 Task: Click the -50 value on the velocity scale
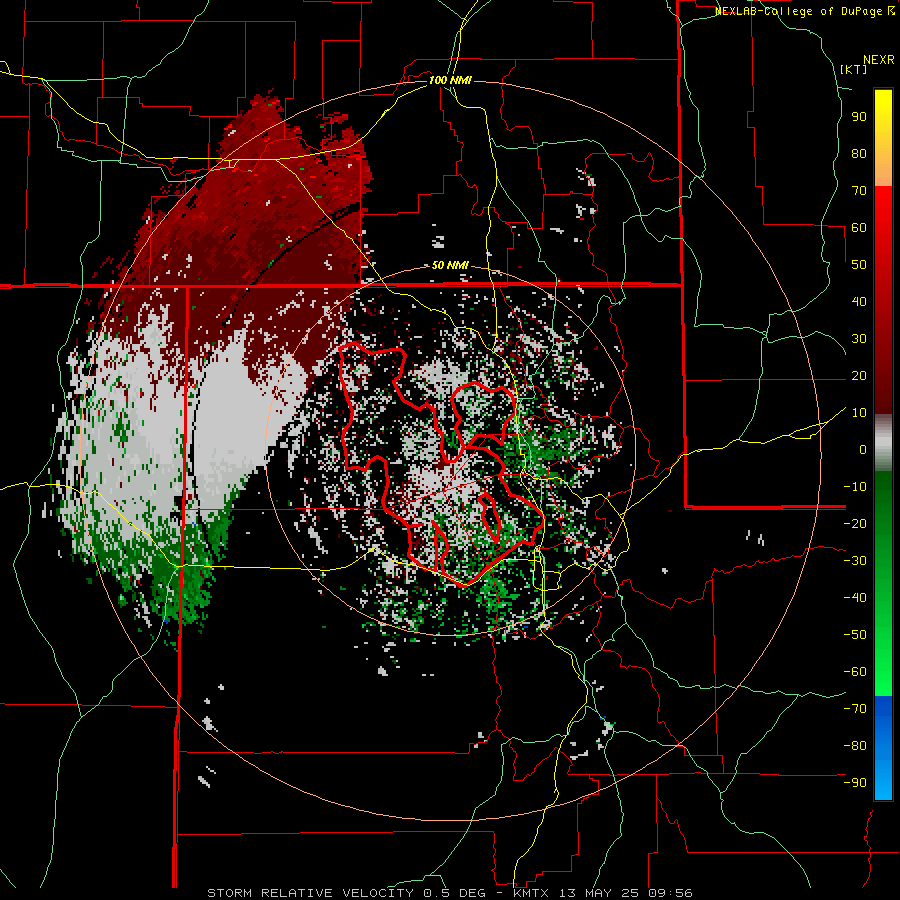(x=855, y=634)
